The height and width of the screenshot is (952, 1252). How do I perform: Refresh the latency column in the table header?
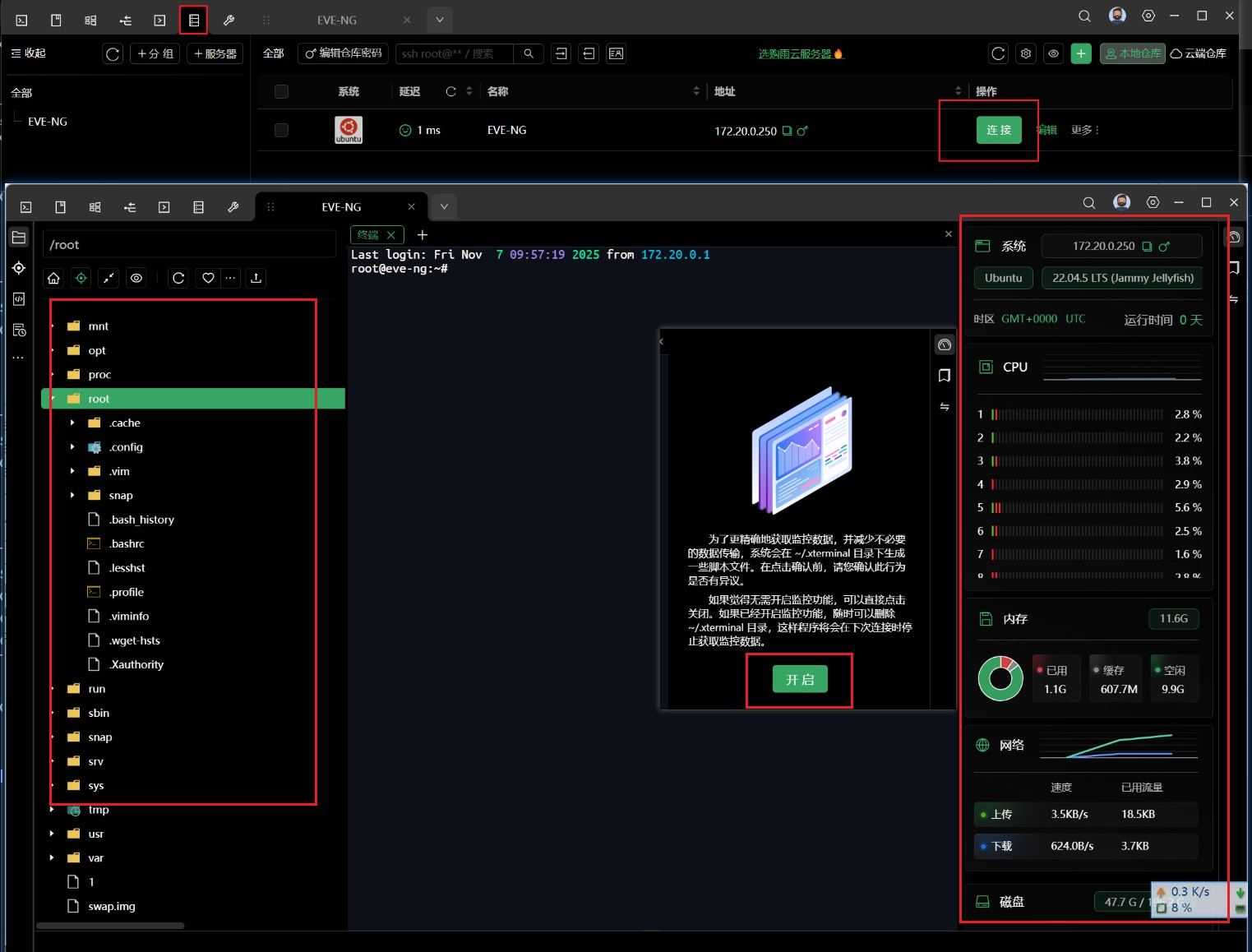[450, 91]
